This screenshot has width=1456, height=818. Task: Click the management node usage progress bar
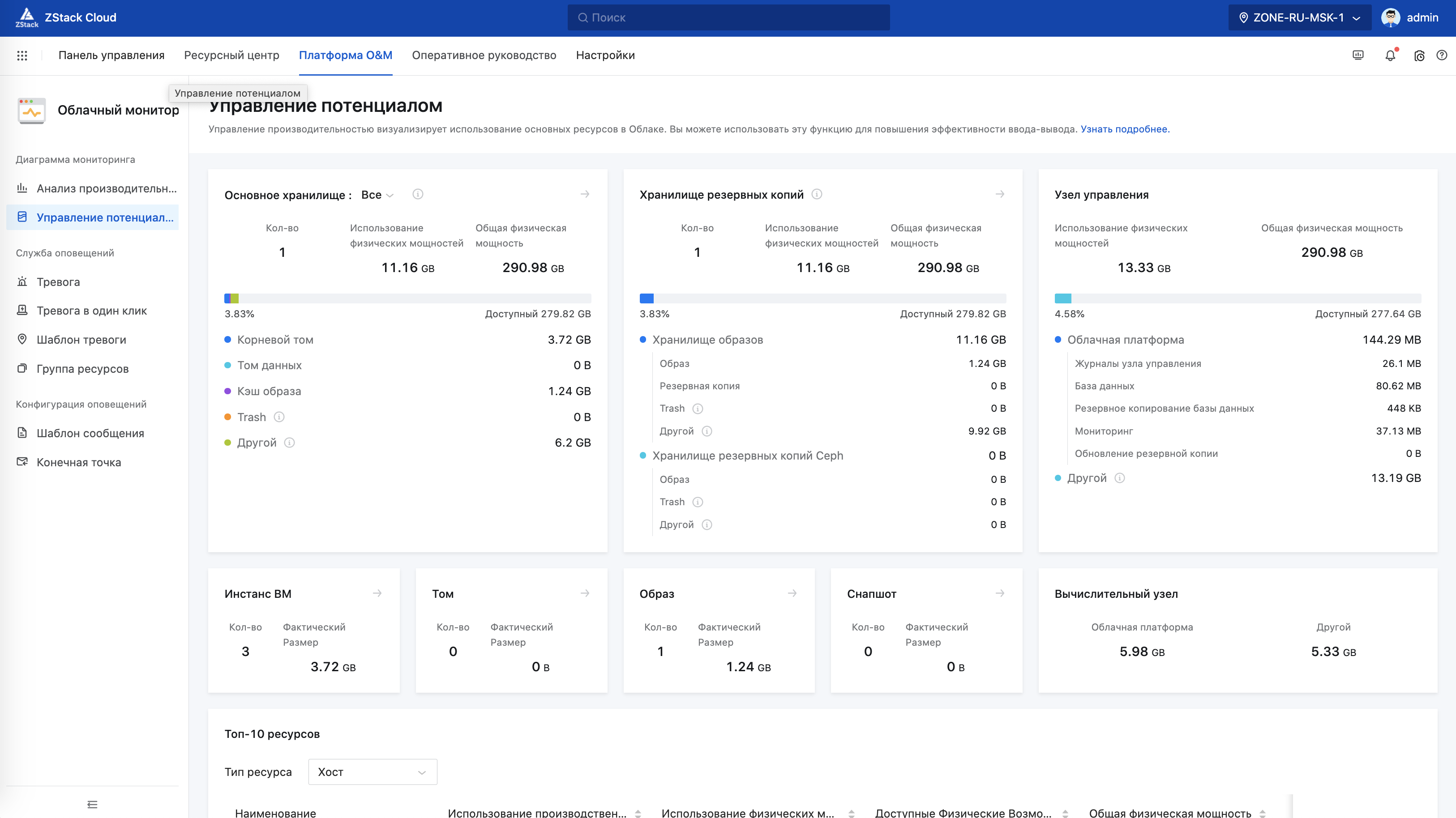pos(1238,298)
